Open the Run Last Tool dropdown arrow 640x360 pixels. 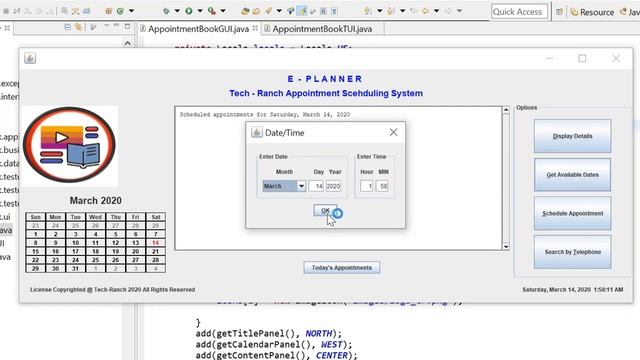point(223,11)
